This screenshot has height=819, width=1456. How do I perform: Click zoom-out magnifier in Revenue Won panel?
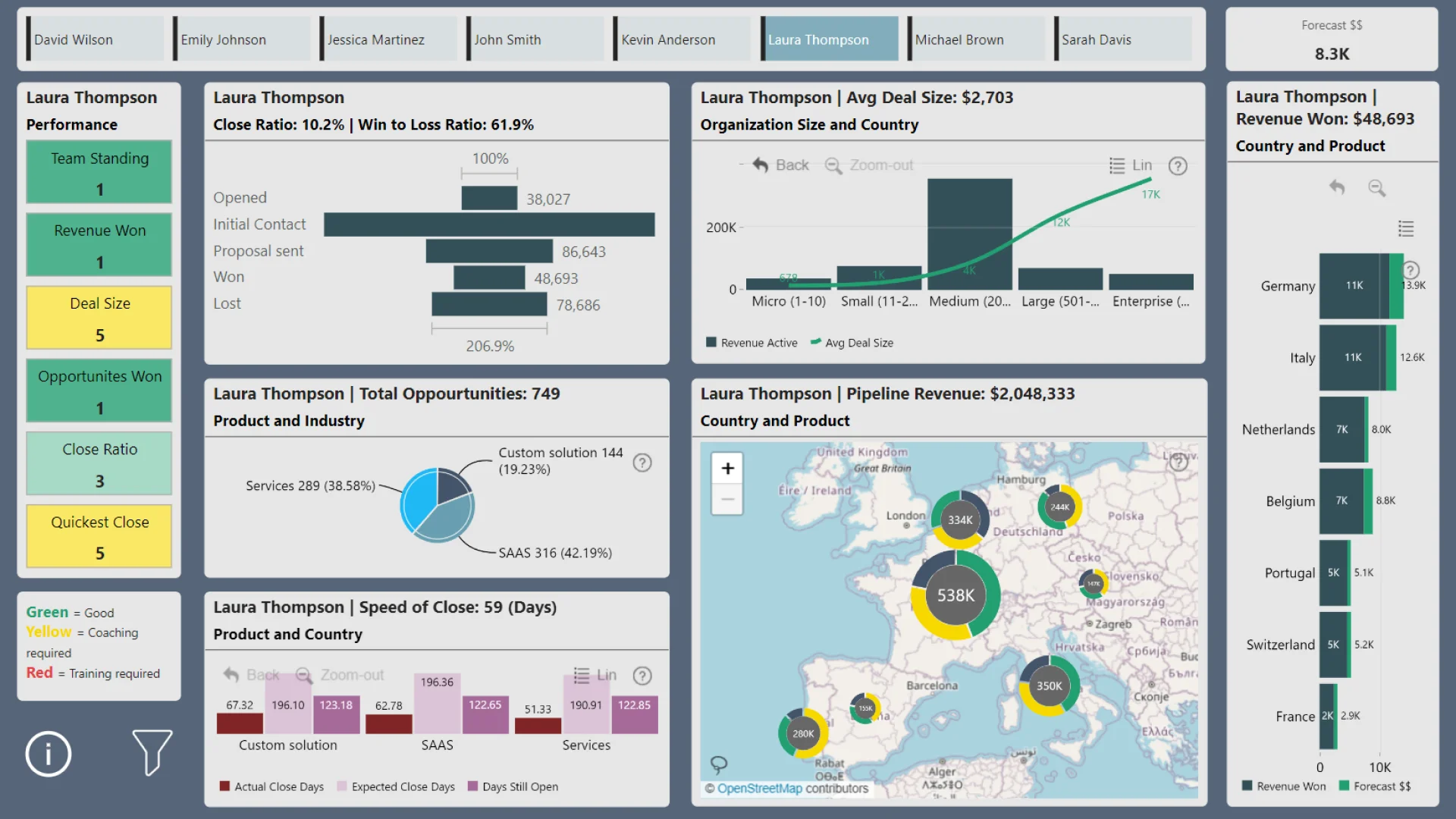pos(1376,187)
